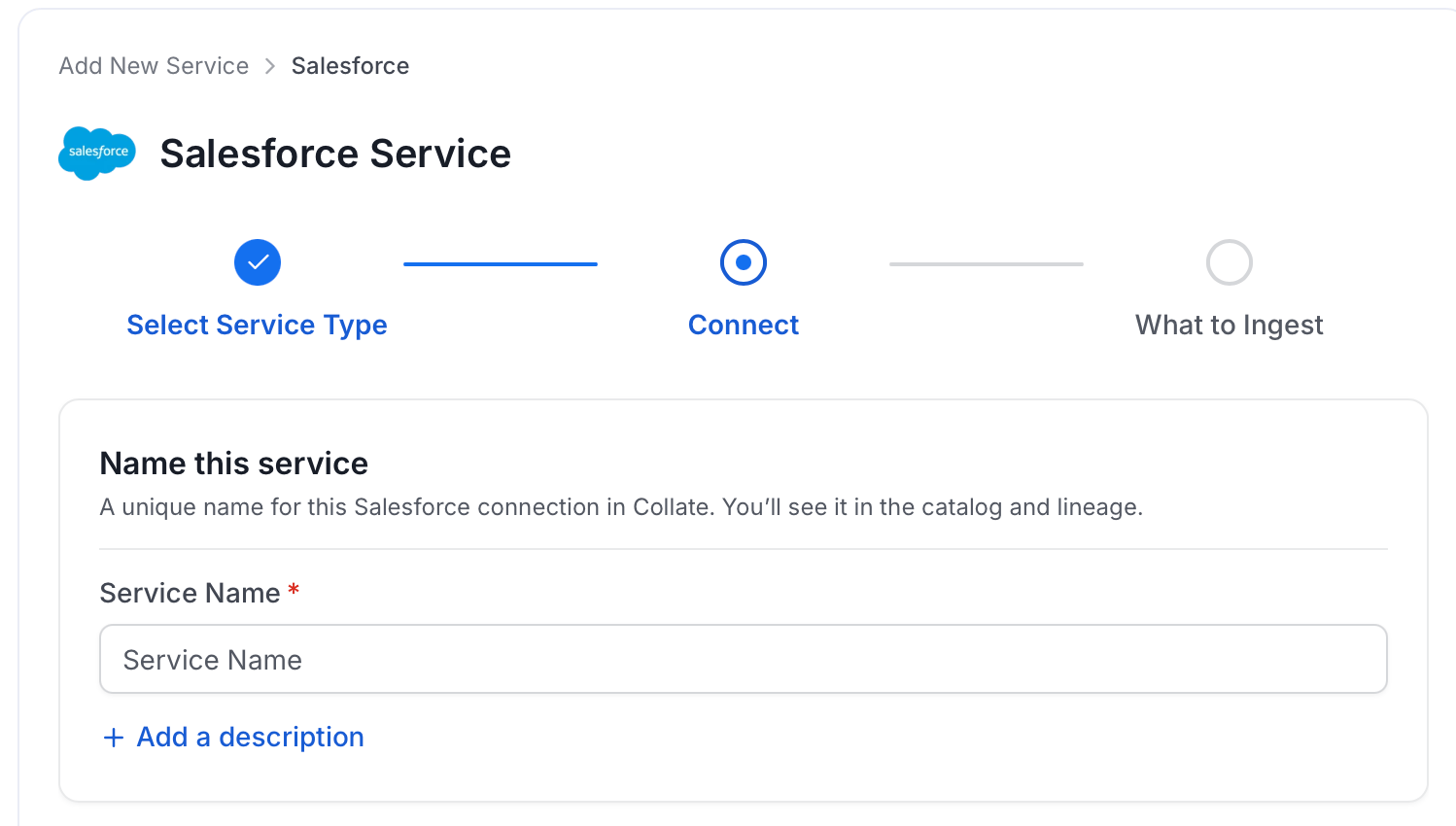Click the Salesforce Service page heading
Image resolution: width=1456 pixels, height=826 pixels.
pyautogui.click(x=335, y=154)
